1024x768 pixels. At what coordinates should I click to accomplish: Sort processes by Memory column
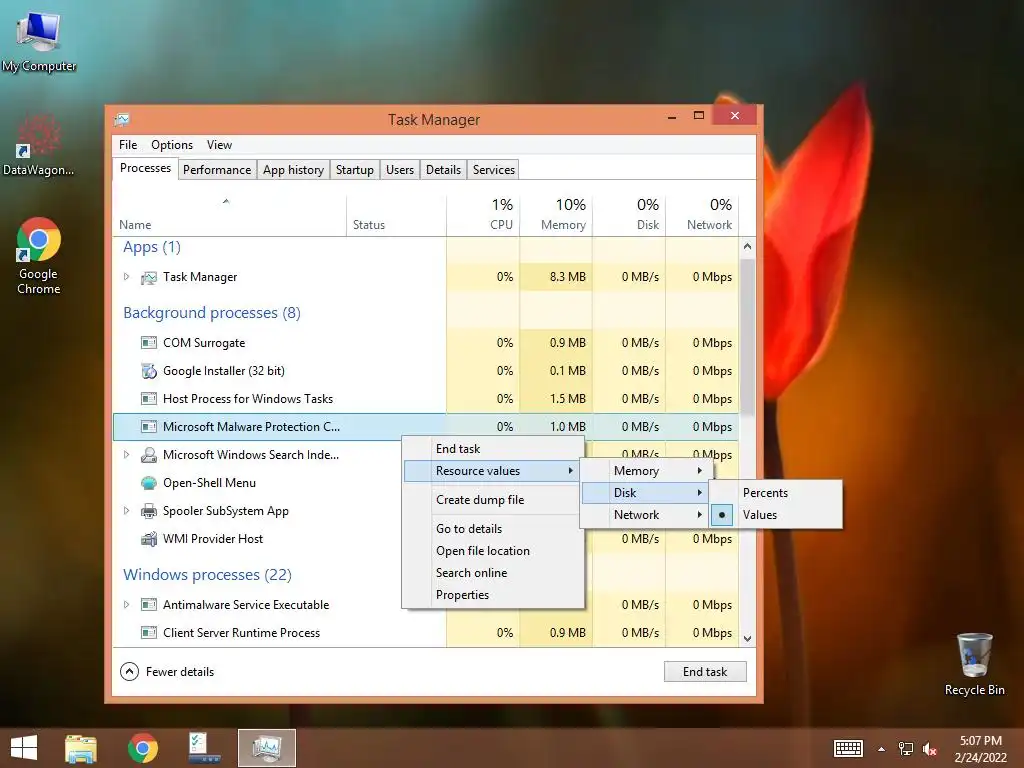click(x=556, y=214)
